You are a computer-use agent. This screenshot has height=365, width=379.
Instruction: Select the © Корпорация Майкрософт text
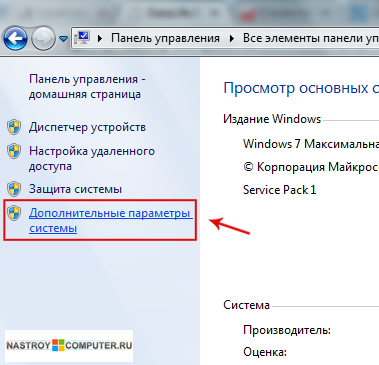[311, 167]
